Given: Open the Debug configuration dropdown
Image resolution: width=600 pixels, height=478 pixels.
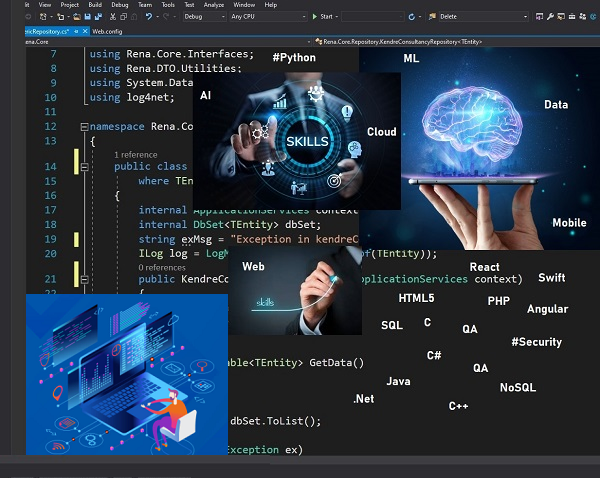Looking at the screenshot, I should point(204,17).
